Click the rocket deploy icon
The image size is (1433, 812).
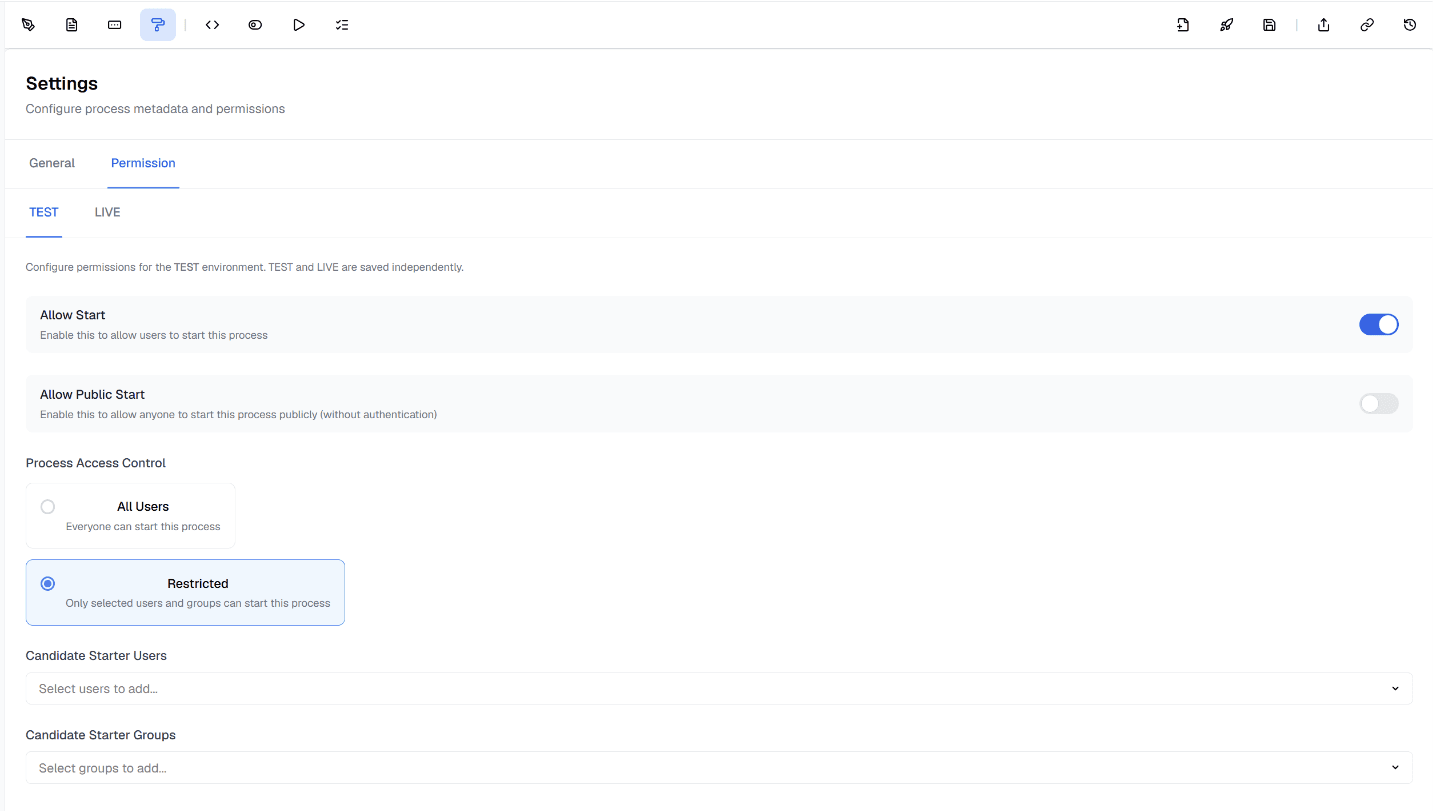[x=1226, y=25]
